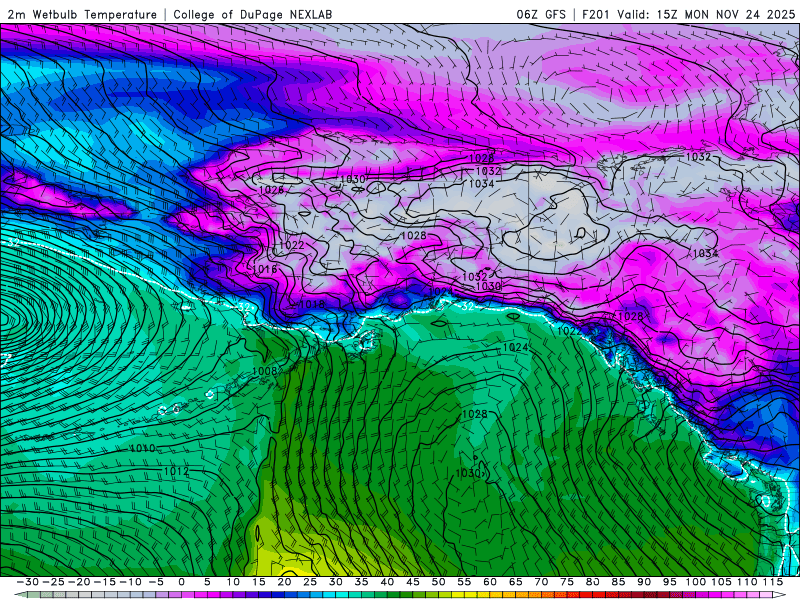Click the -10 value on the color scale
The height and width of the screenshot is (600, 800).
tap(130, 582)
